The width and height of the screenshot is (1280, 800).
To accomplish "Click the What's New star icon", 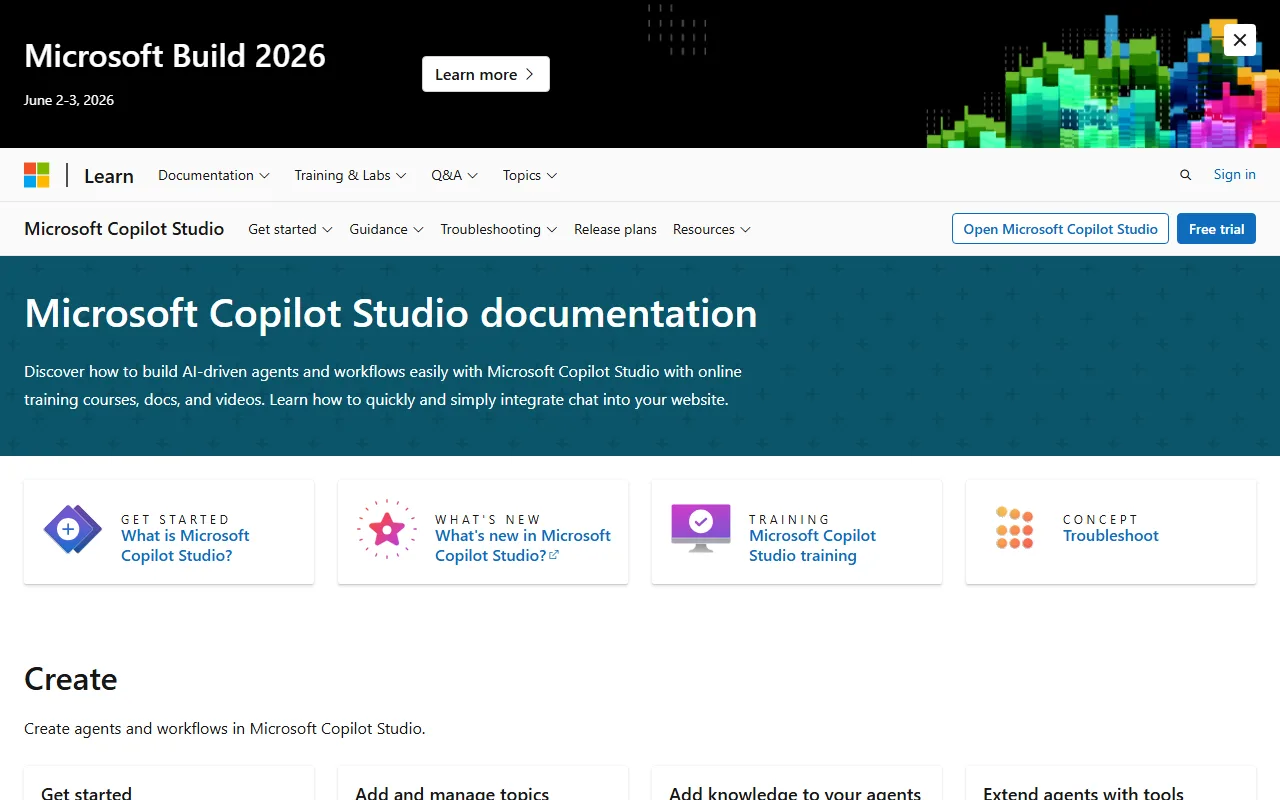I will [x=387, y=530].
